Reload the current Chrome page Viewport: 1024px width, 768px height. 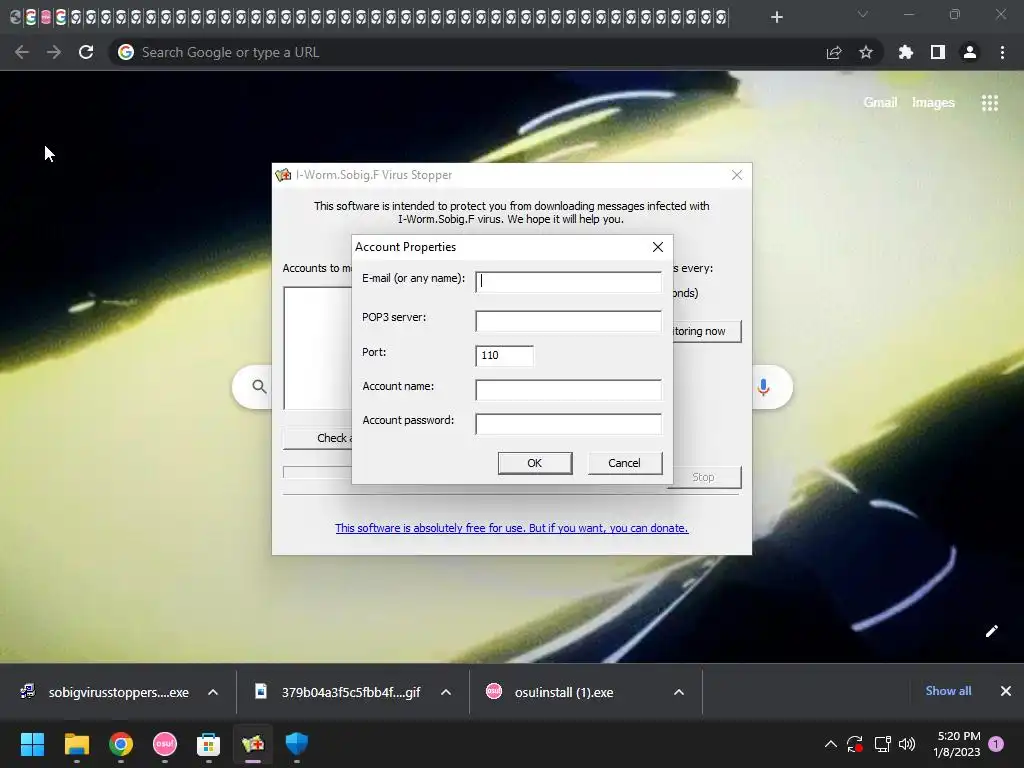tap(86, 52)
